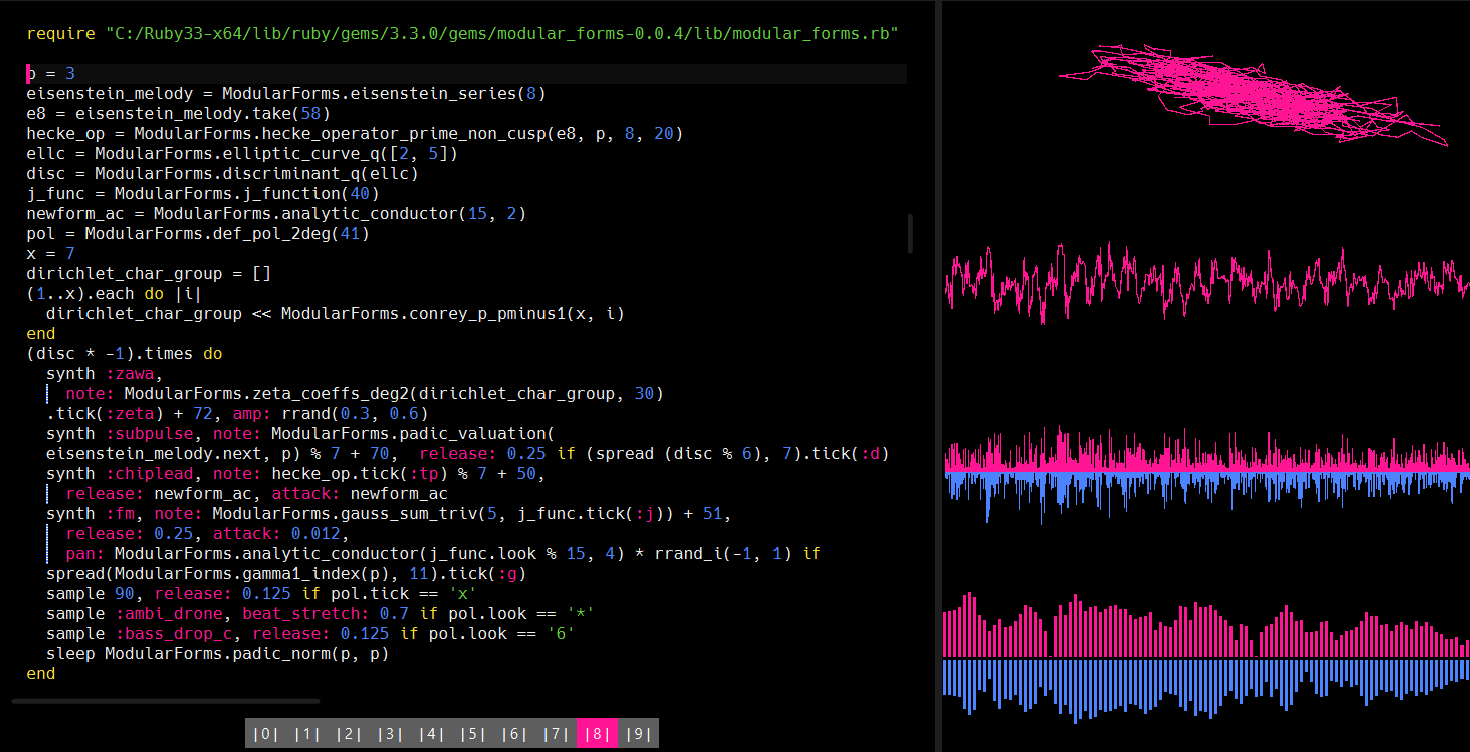Click the divider between editor and scopes
The image size is (1470, 752).
click(938, 376)
